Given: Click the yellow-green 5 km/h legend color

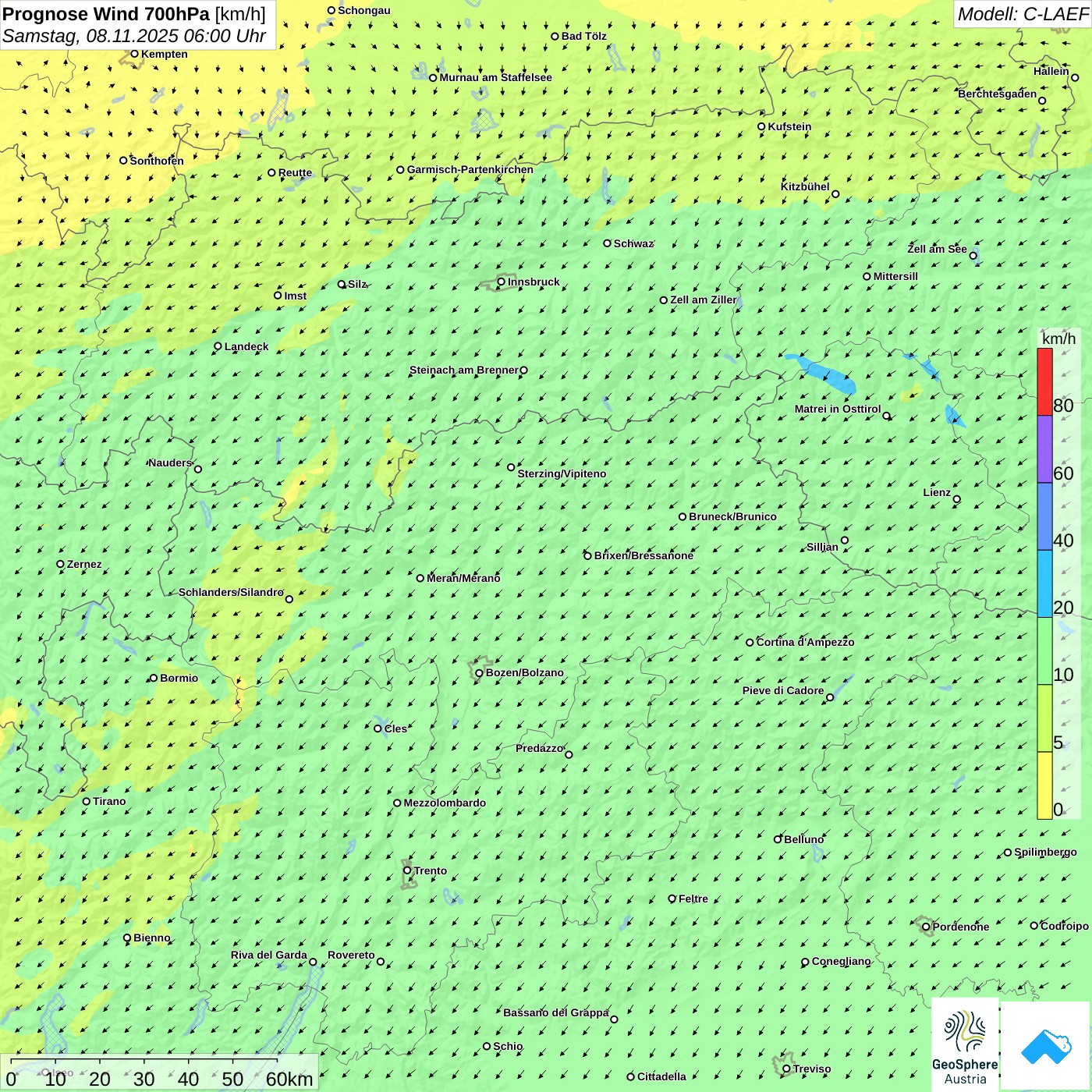Looking at the screenshot, I should 1044,718.
